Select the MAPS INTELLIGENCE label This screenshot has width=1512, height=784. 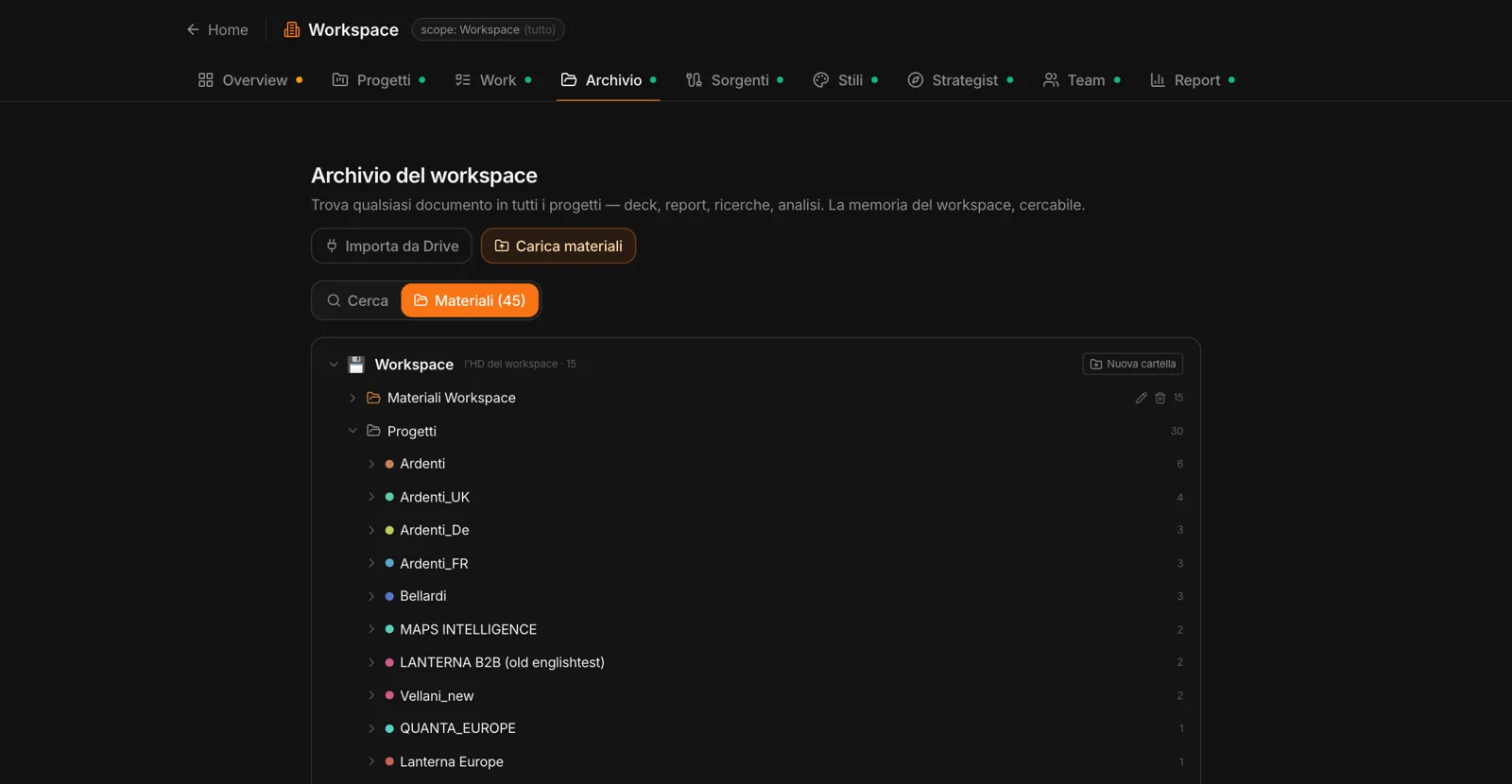tap(468, 629)
